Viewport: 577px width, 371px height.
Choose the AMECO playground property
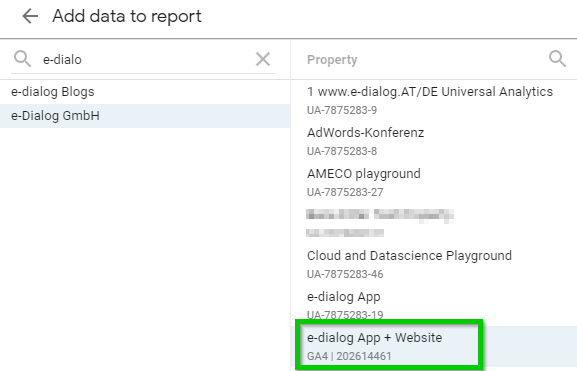(x=434, y=182)
